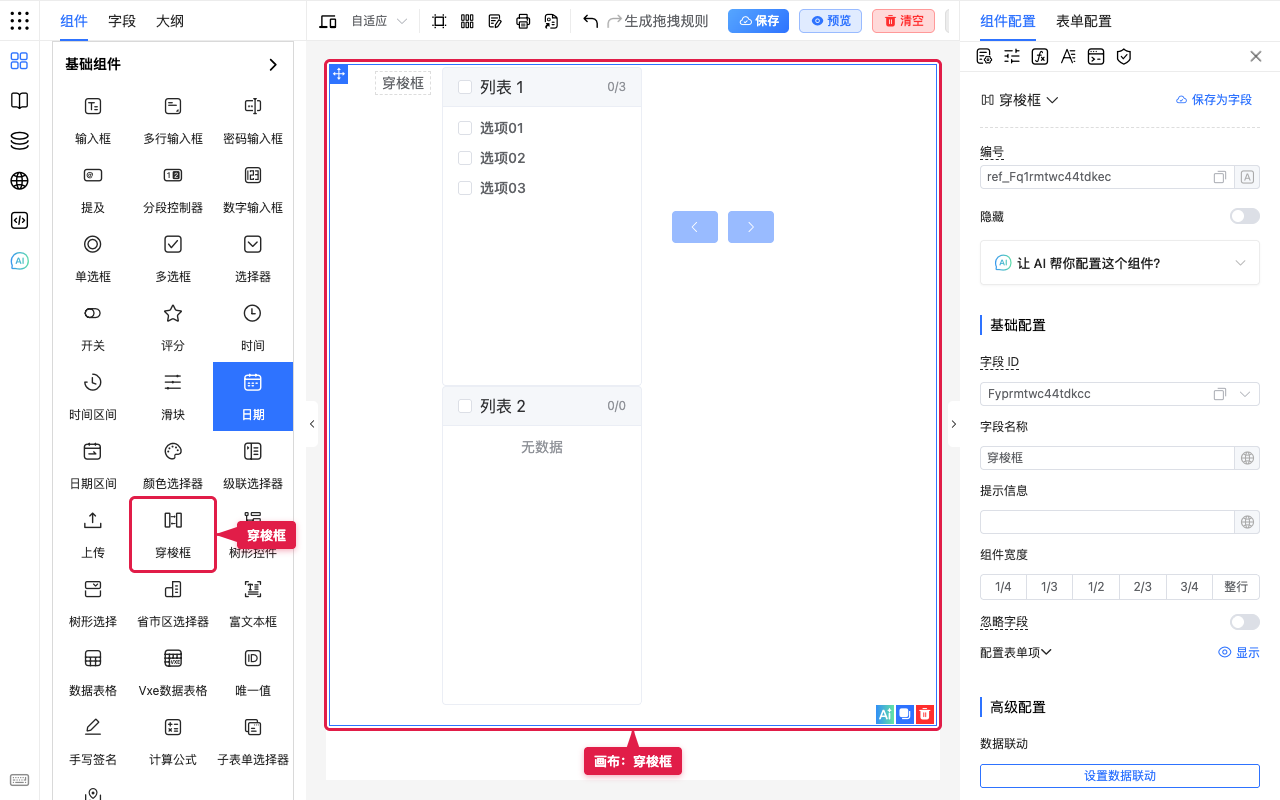Click the transfer left arrow button
The height and width of the screenshot is (800, 1280).
695,227
